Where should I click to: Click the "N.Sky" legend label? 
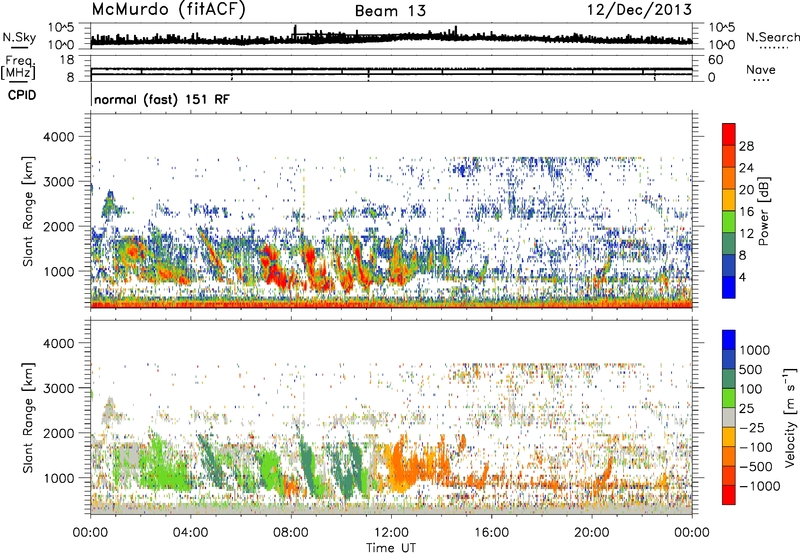coord(19,37)
